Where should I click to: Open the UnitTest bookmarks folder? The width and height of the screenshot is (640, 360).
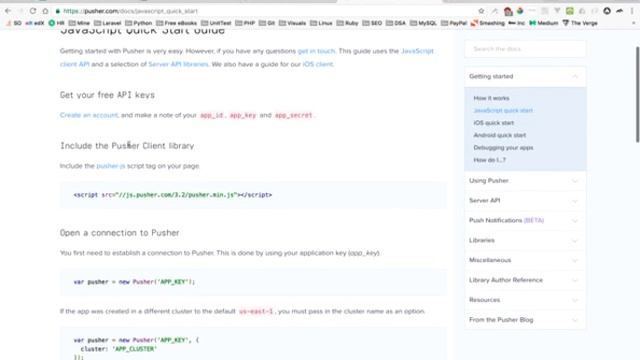click(x=216, y=23)
